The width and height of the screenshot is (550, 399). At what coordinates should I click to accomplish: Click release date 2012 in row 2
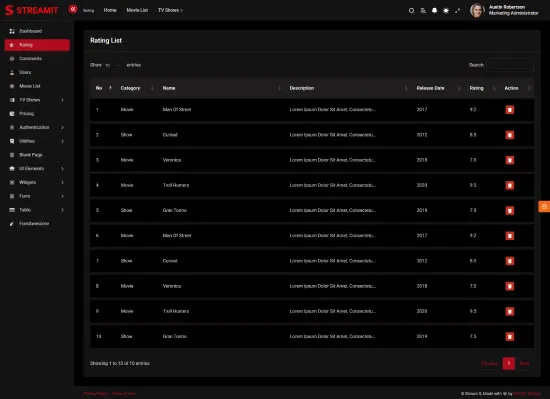[x=422, y=135]
